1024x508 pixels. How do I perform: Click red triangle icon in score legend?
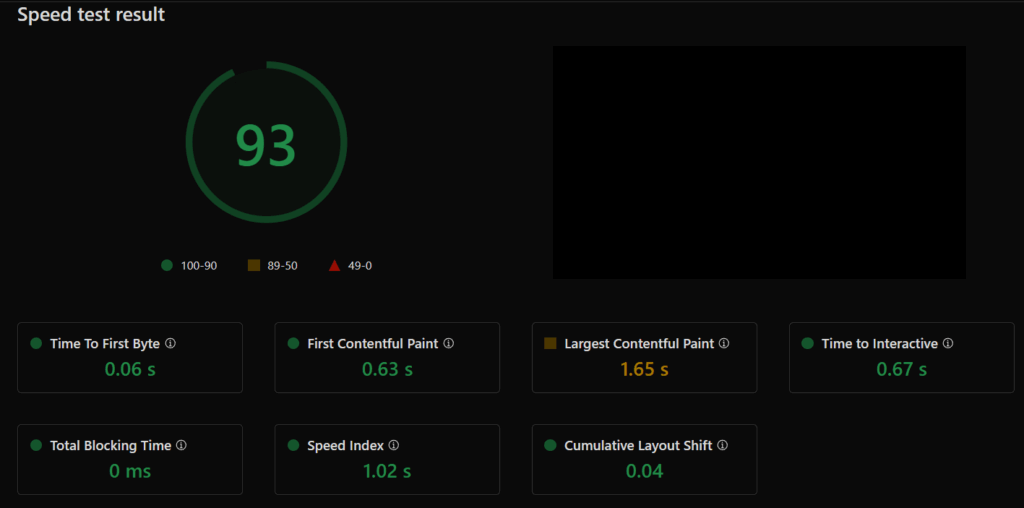point(334,265)
